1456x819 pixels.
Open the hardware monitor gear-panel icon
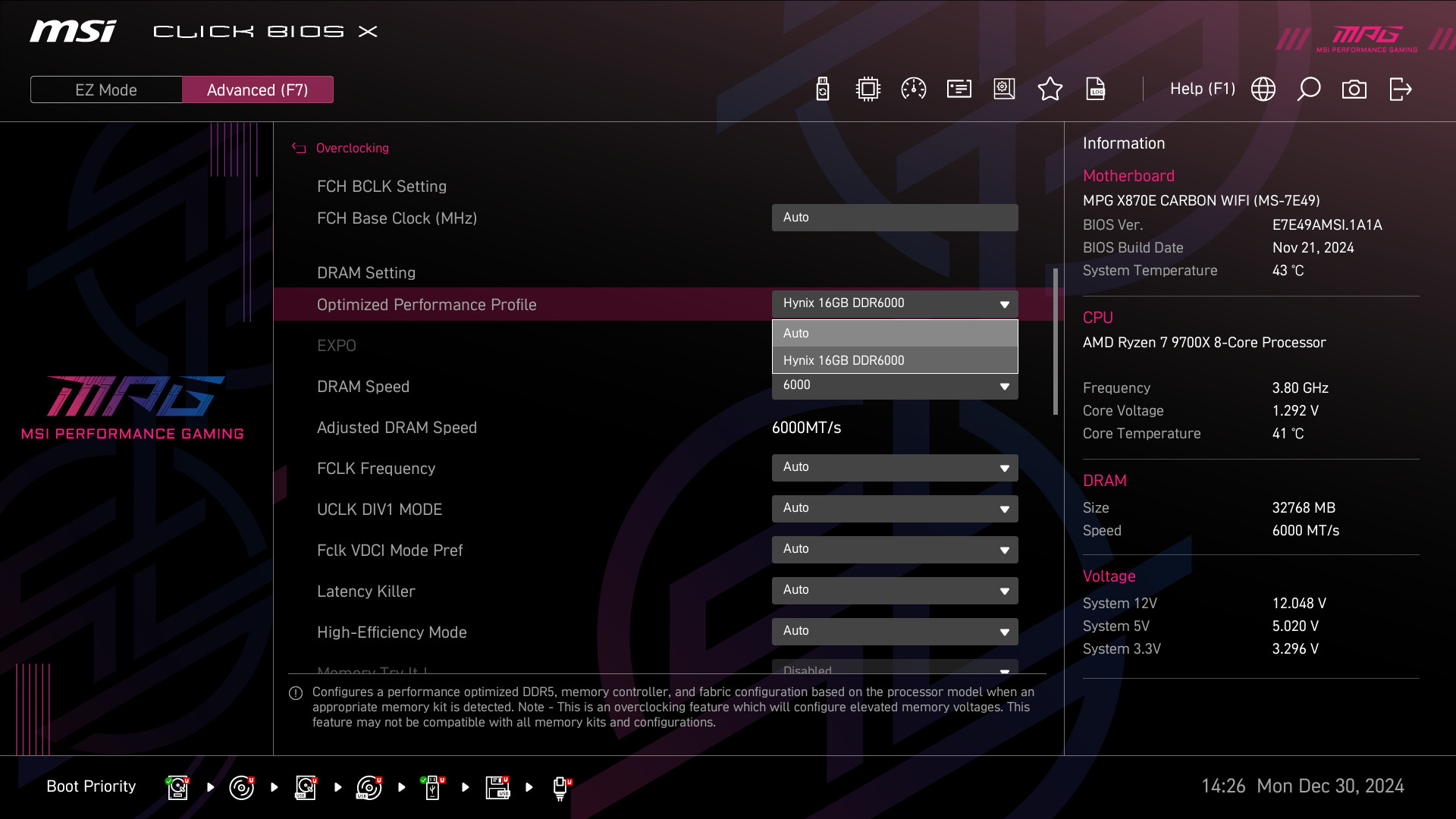pos(1004,89)
